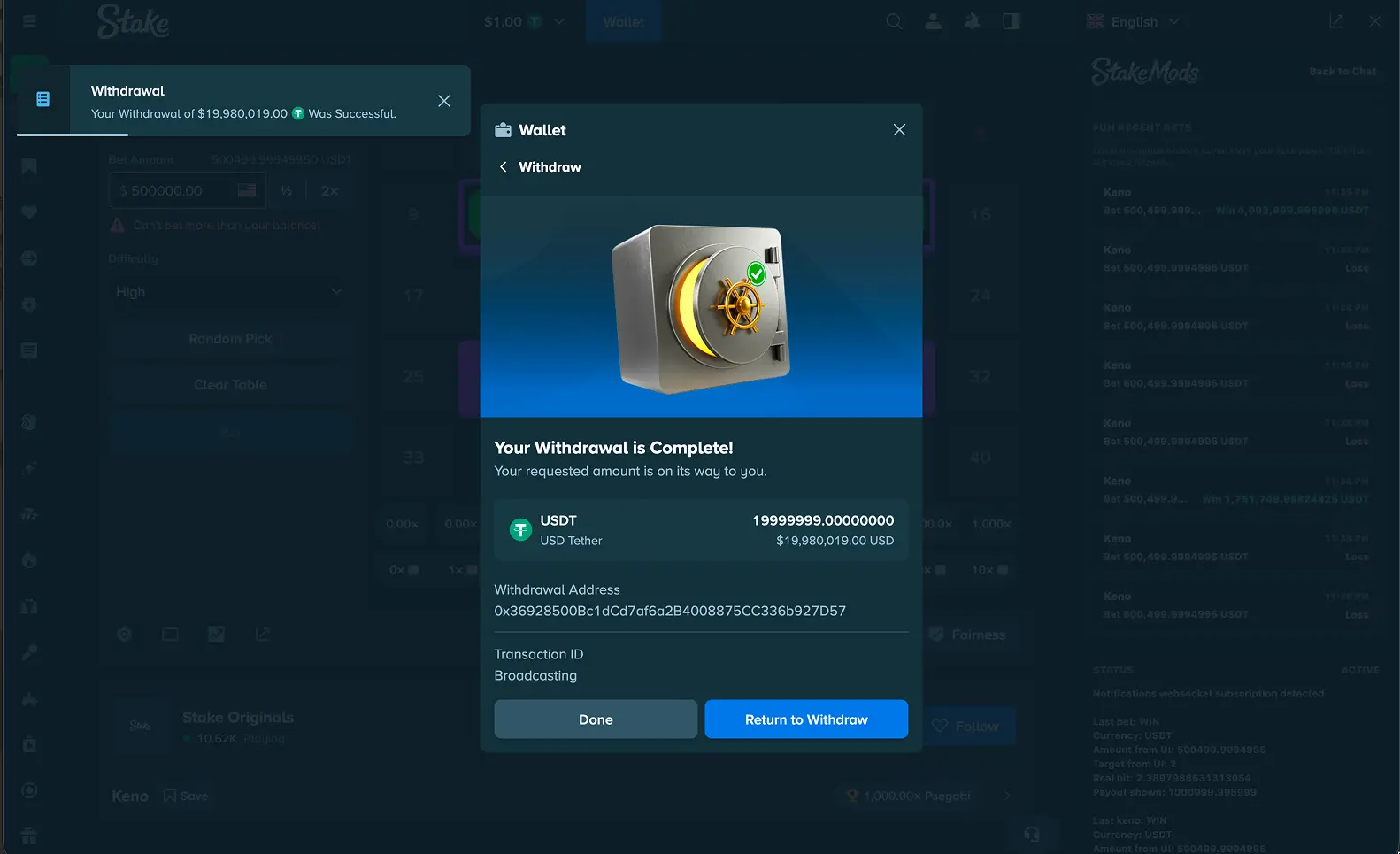Click the USDT Tether coin icon
This screenshot has height=854, width=1400.
(520, 530)
